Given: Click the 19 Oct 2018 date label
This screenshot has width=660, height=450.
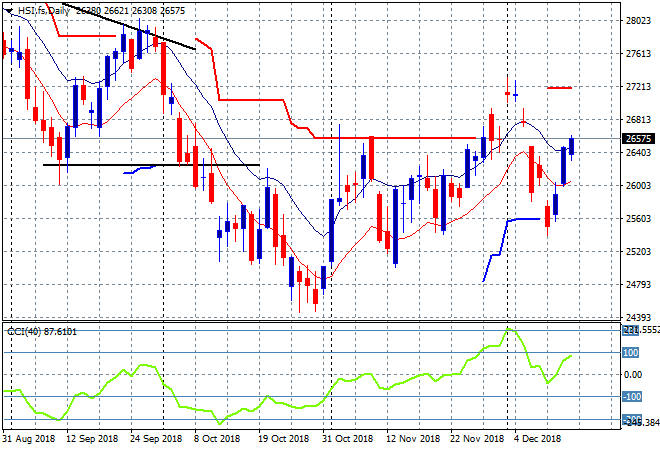Looking at the screenshot, I should [x=283, y=439].
